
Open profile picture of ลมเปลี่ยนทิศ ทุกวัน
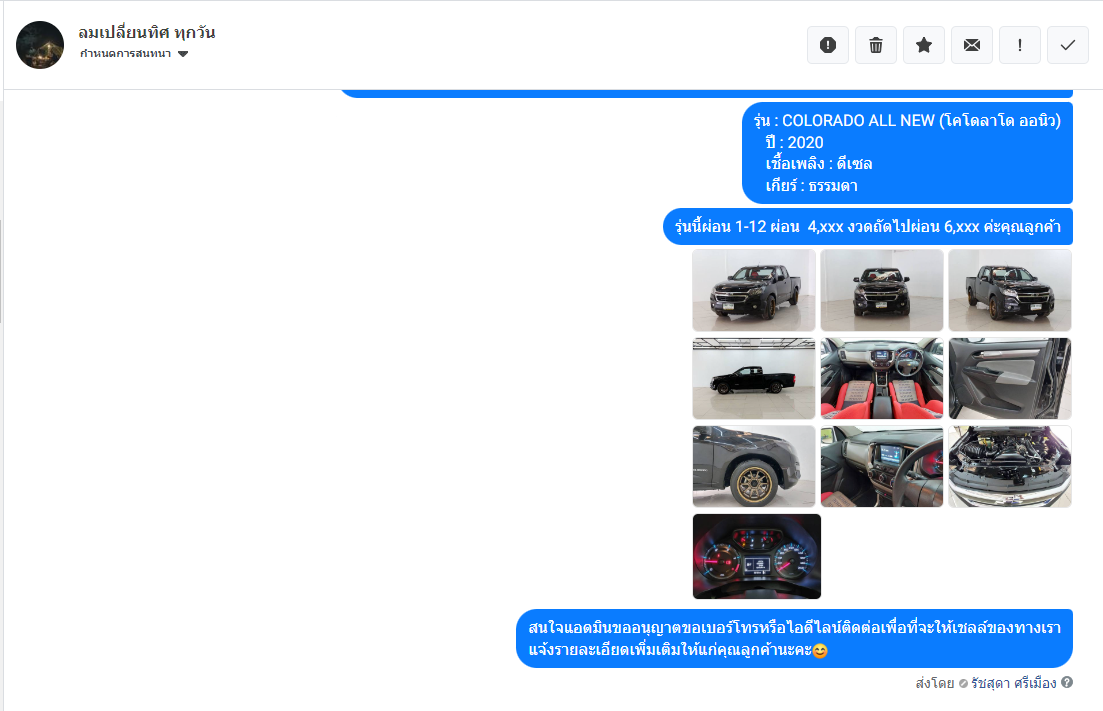40,45
